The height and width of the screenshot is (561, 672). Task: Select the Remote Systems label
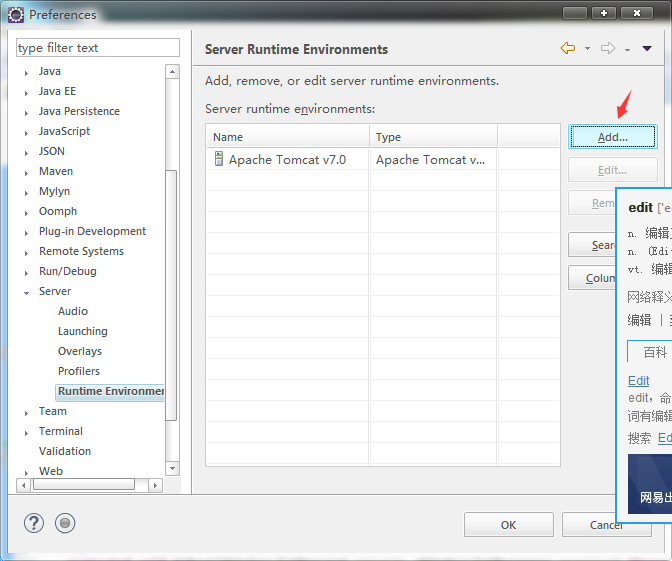(x=81, y=251)
